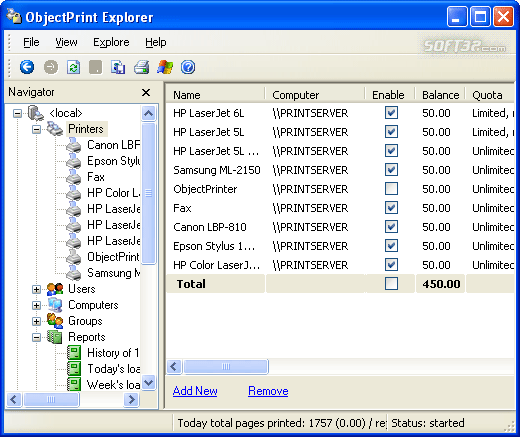Open the Explore menu
520x437 pixels.
click(x=111, y=42)
